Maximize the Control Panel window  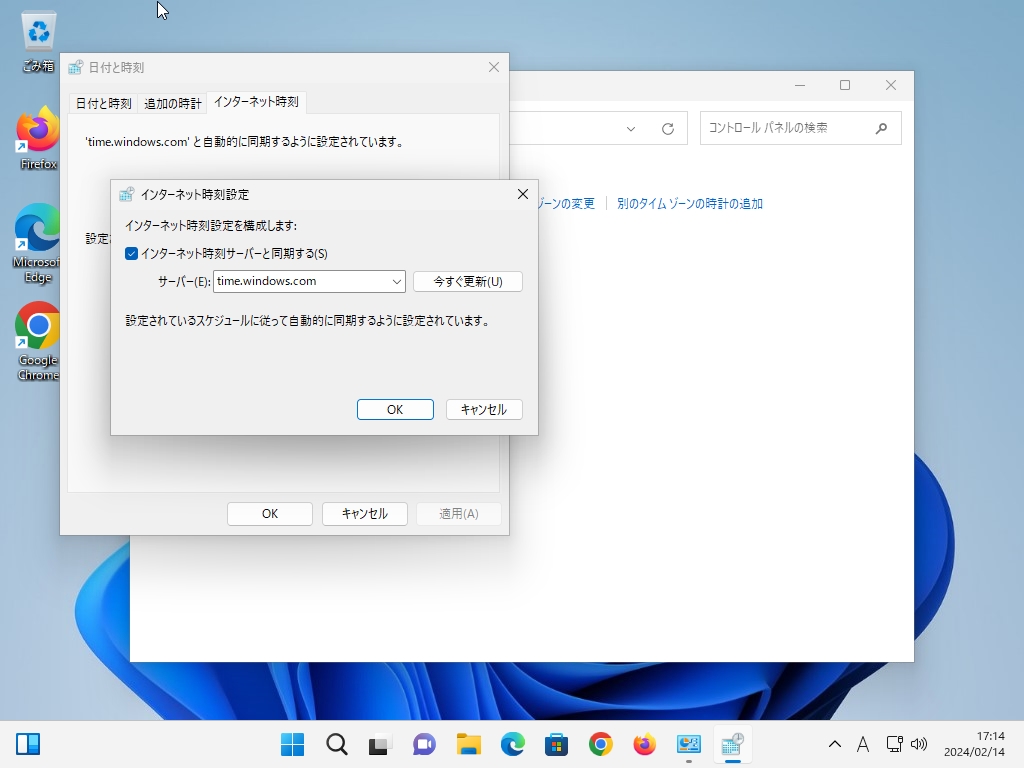coord(845,86)
